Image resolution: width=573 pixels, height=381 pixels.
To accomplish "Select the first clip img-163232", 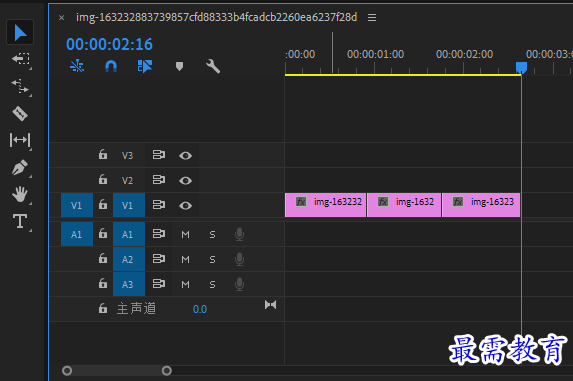I will click(325, 205).
